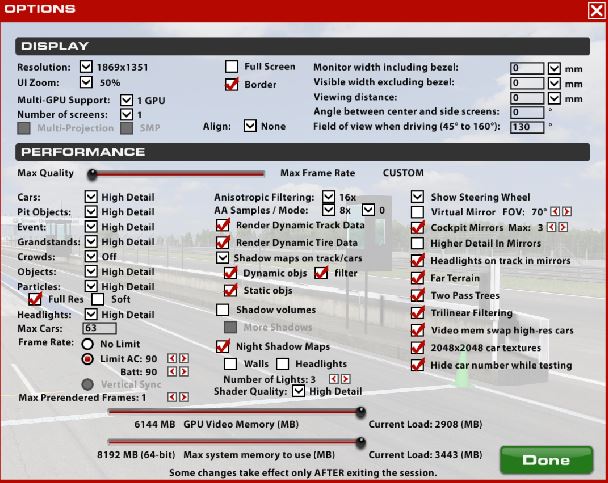Click the Max Cars input field

[103, 328]
